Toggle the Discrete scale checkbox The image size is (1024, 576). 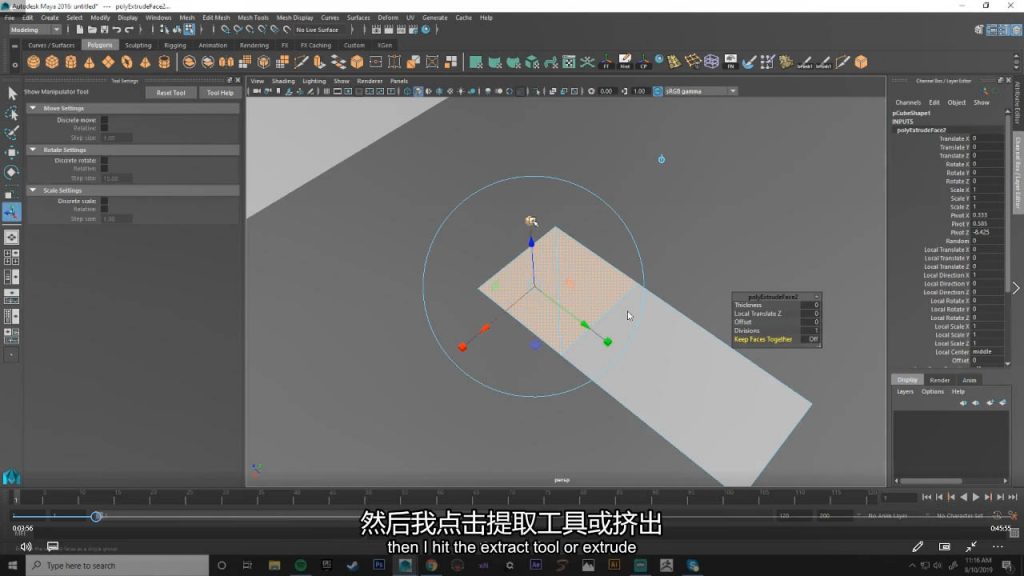tap(104, 201)
